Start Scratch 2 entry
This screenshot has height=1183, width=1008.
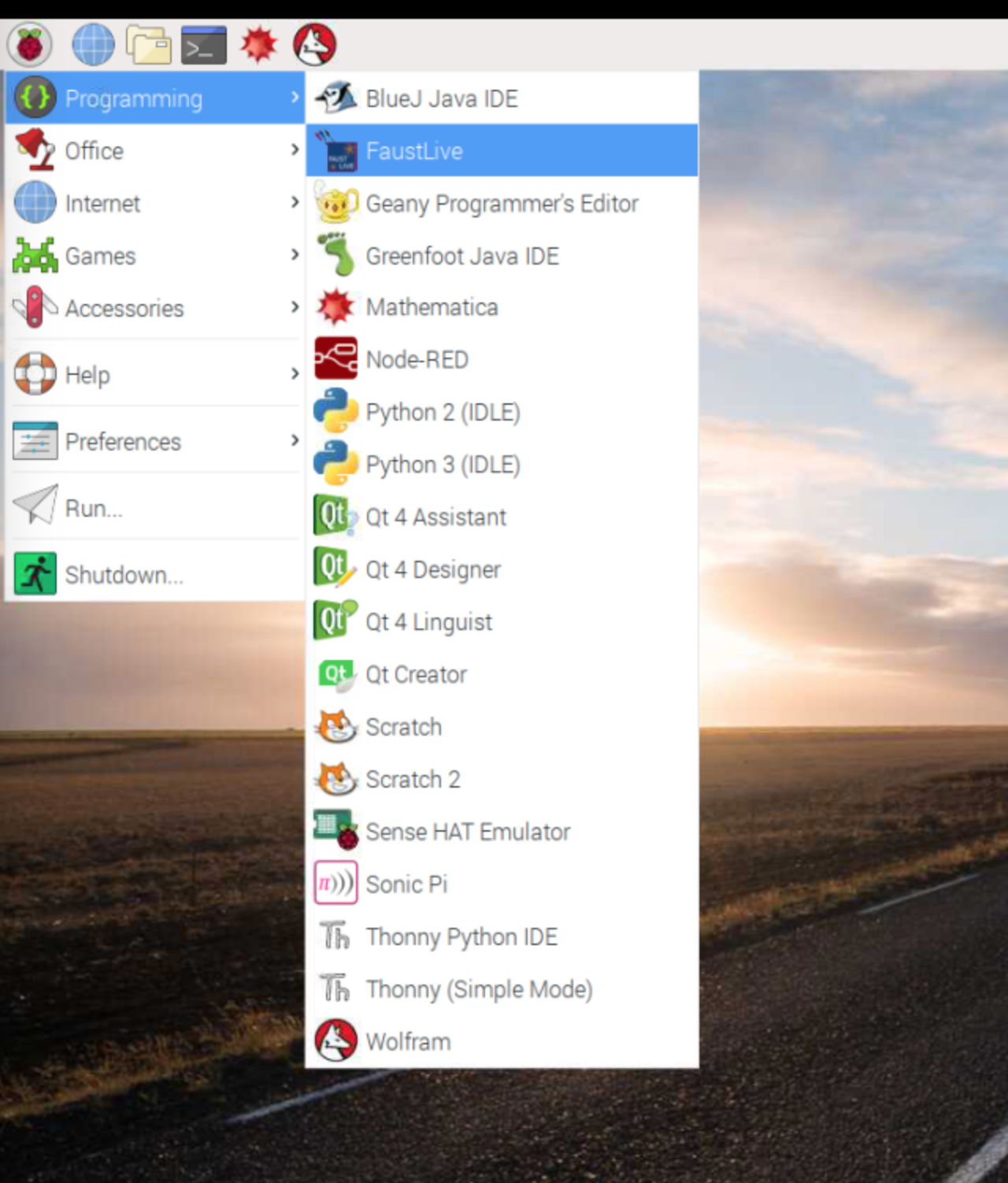coord(502,779)
